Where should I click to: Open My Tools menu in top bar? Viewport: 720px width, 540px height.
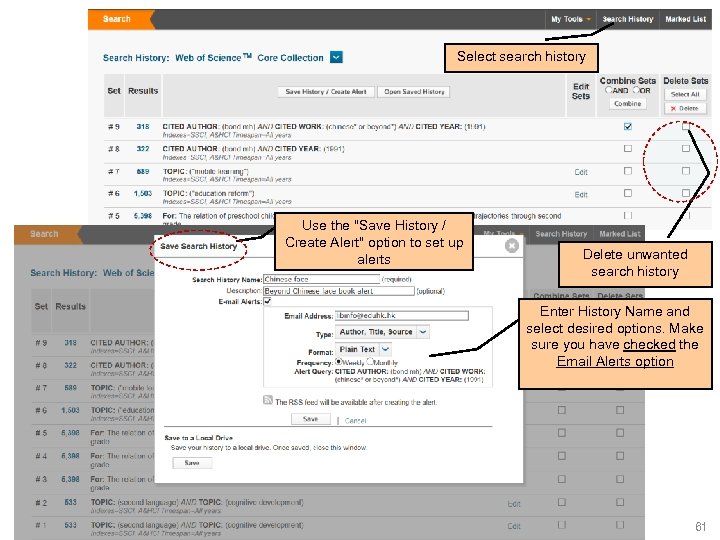[x=571, y=19]
